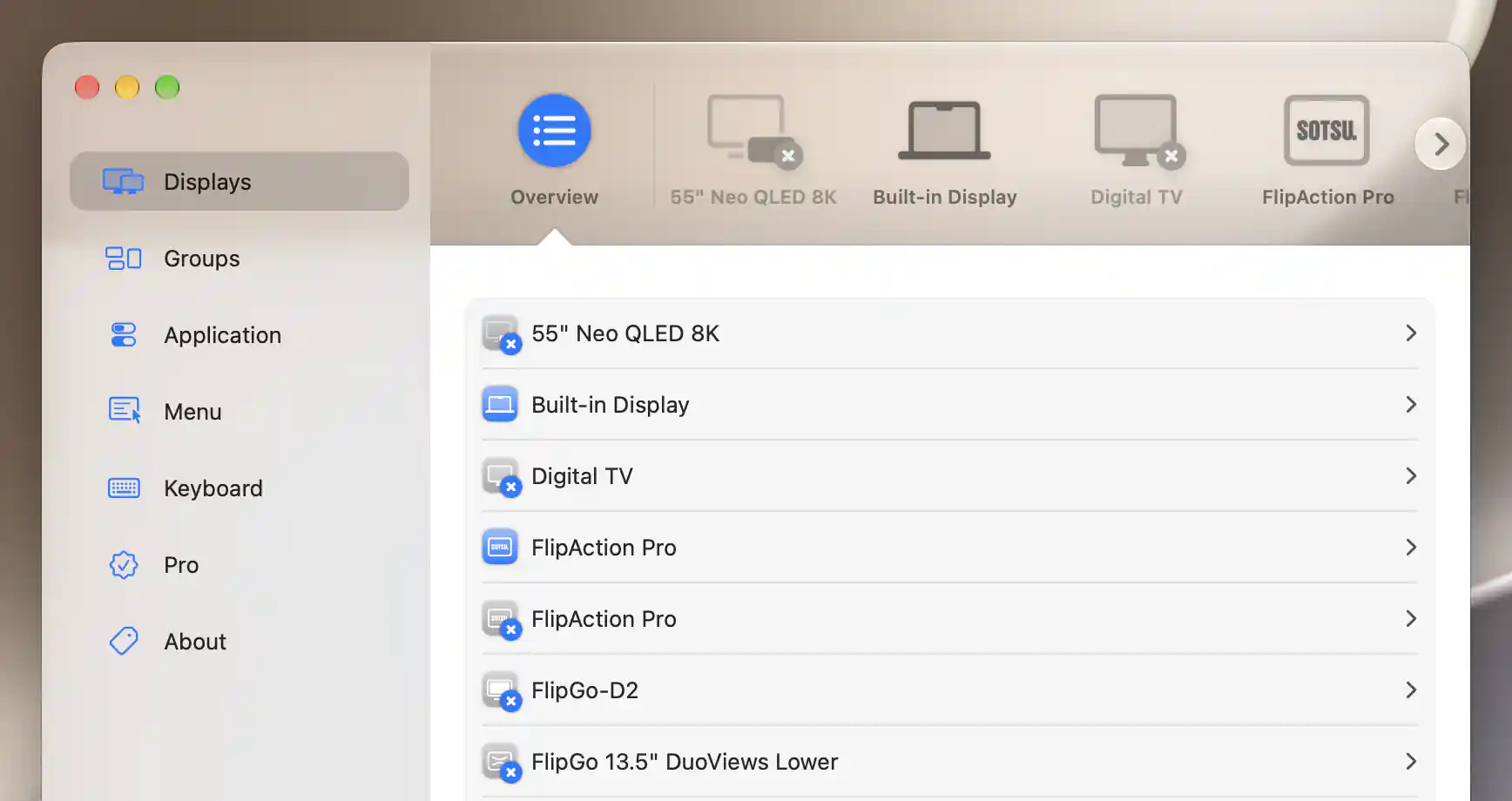Click the green zoom window button

pyautogui.click(x=167, y=87)
